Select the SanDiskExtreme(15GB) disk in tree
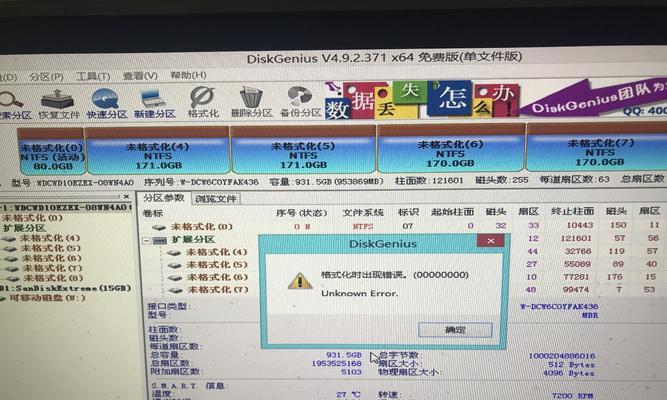This screenshot has width=667, height=400. point(66,288)
